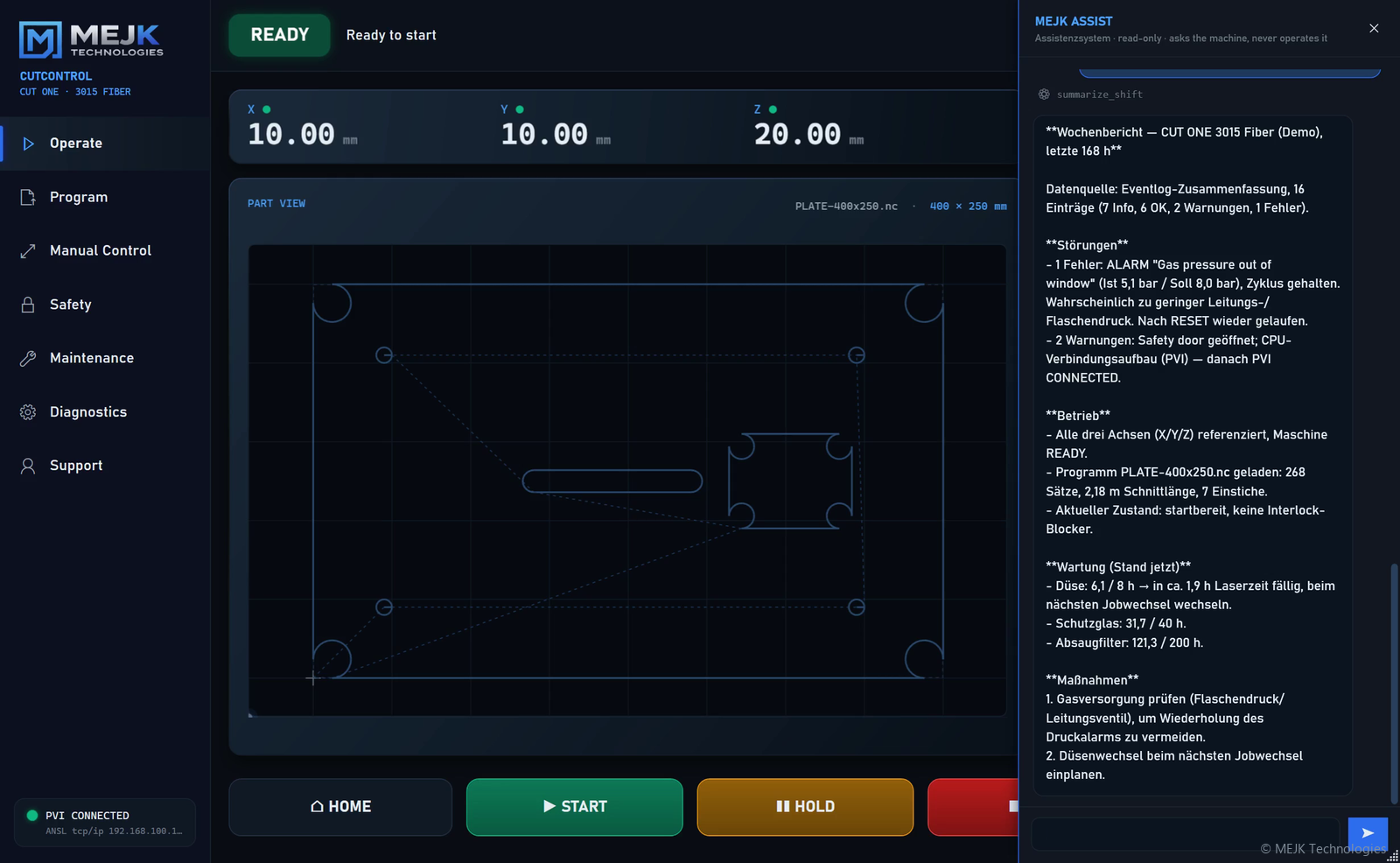
Task: Click the PART VIEW heading
Action: click(x=276, y=204)
